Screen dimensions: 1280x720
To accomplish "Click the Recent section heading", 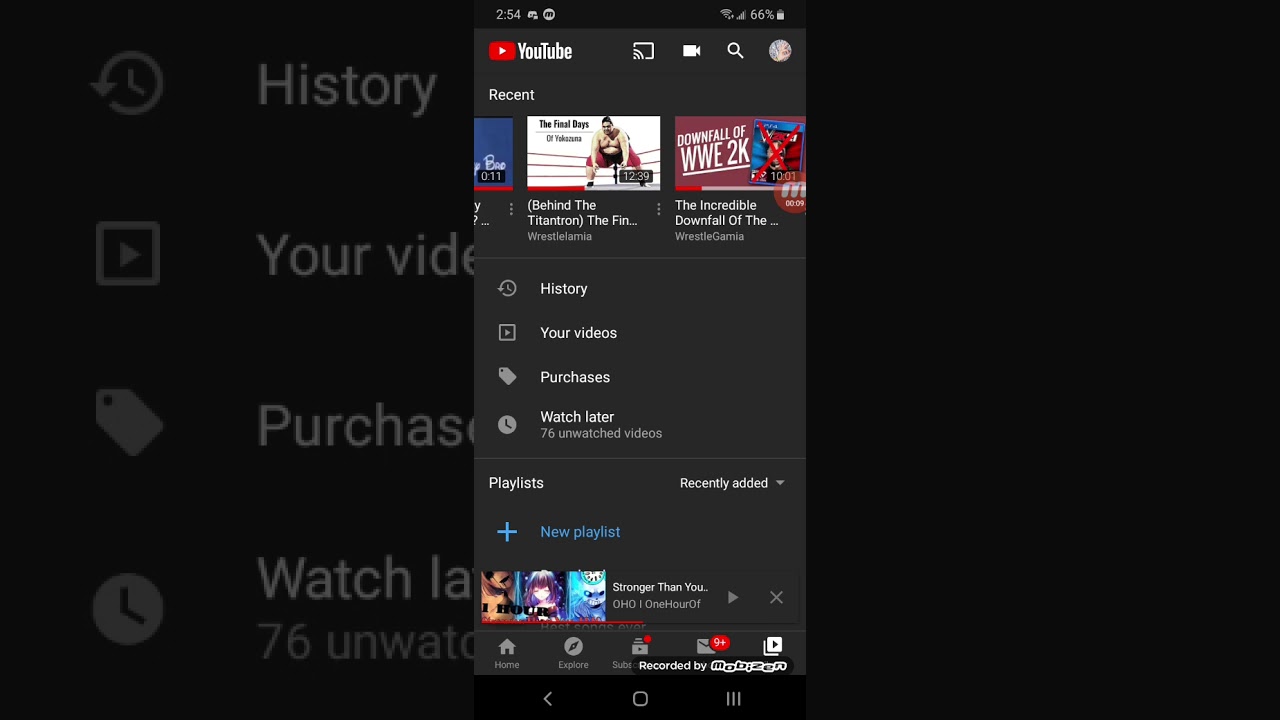I will (511, 95).
